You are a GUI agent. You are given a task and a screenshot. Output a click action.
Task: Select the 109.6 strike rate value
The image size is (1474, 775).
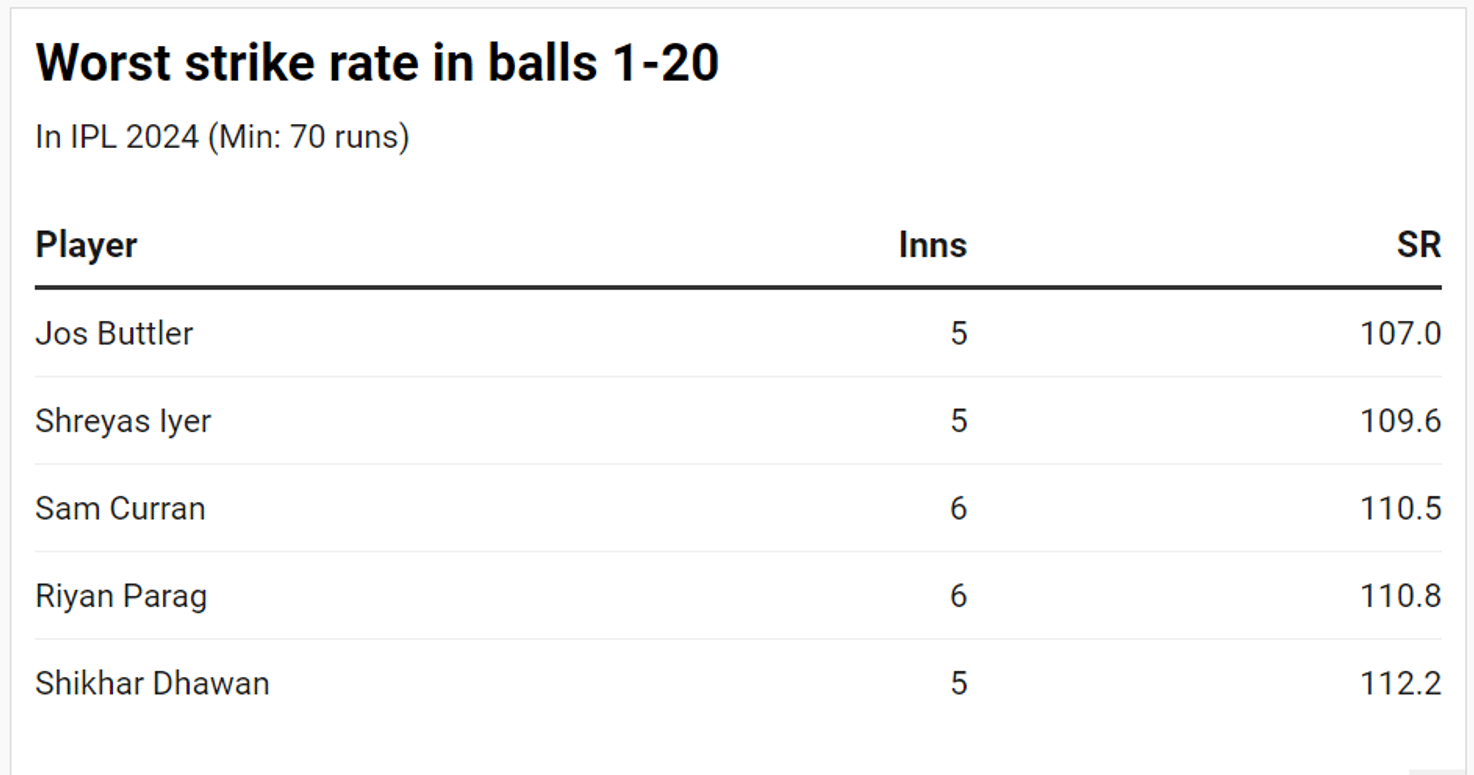tap(1400, 421)
